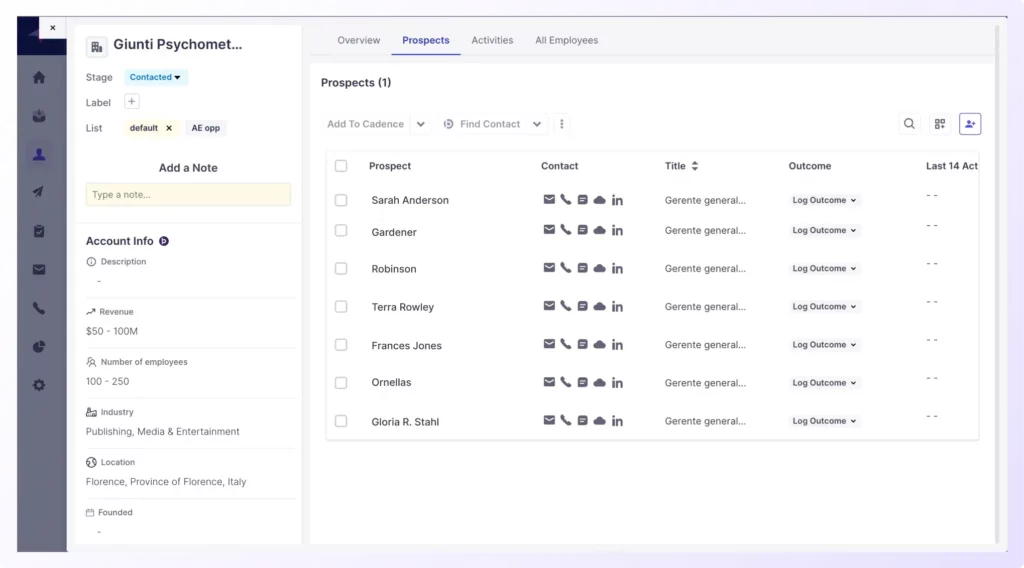The image size is (1024, 568).
Task: Open Terra Rowley prospect name
Action: click(x=402, y=307)
